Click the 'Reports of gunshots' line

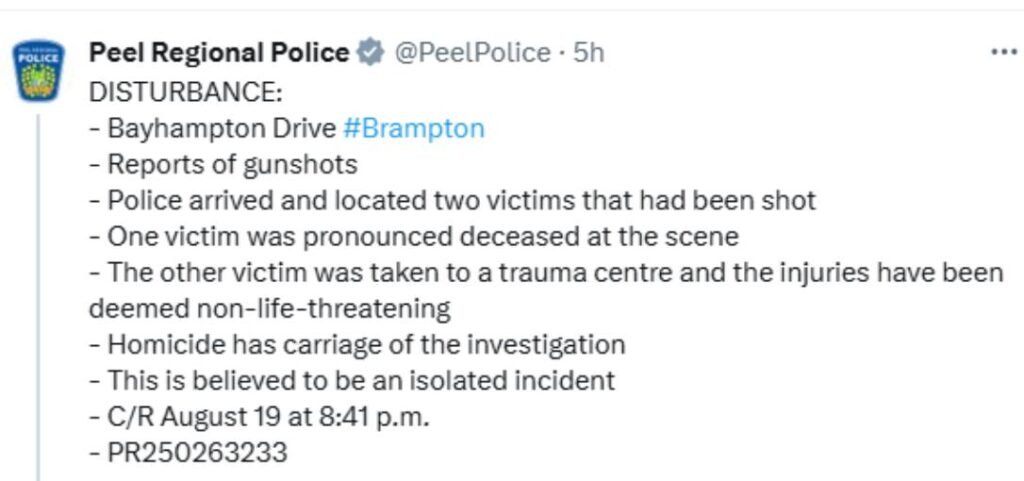point(223,164)
